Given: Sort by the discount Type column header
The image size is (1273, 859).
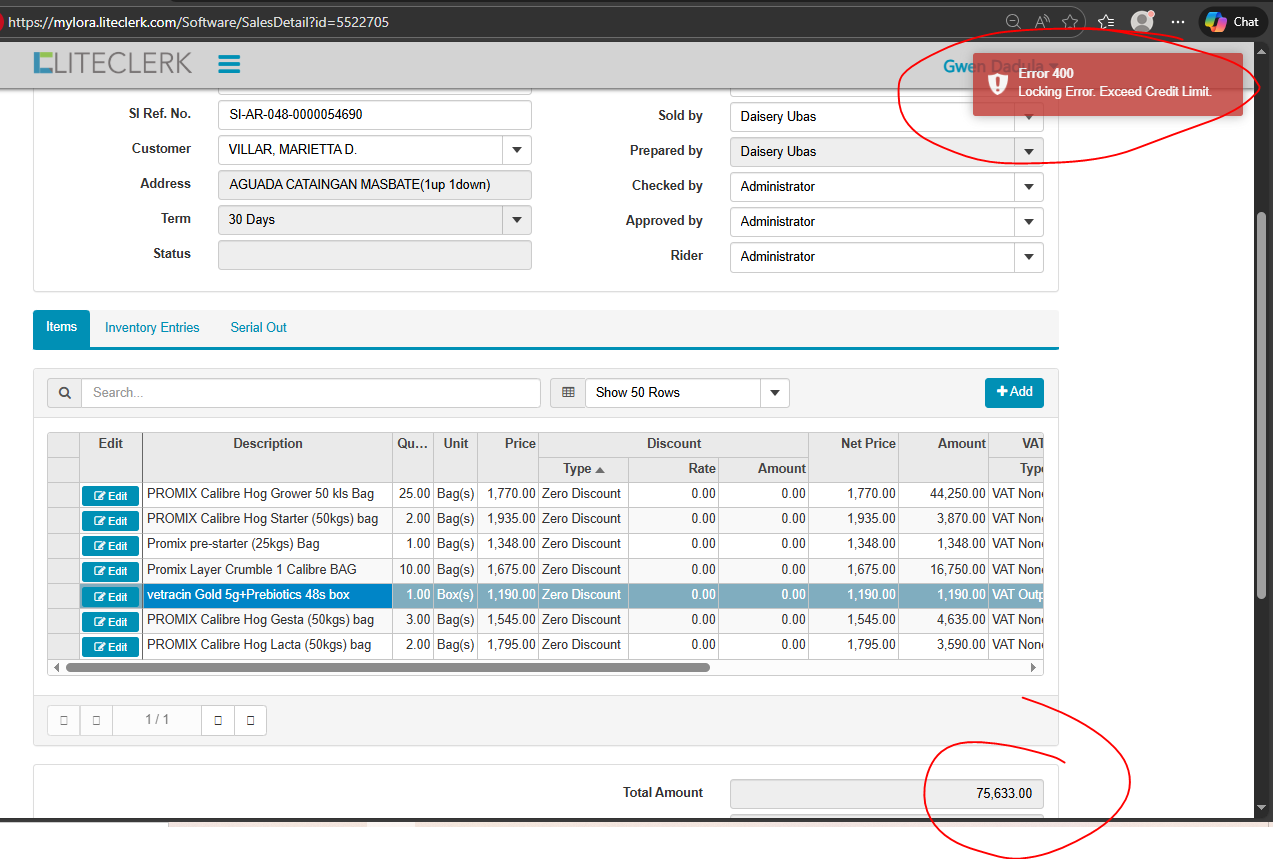Looking at the screenshot, I should 583,468.
